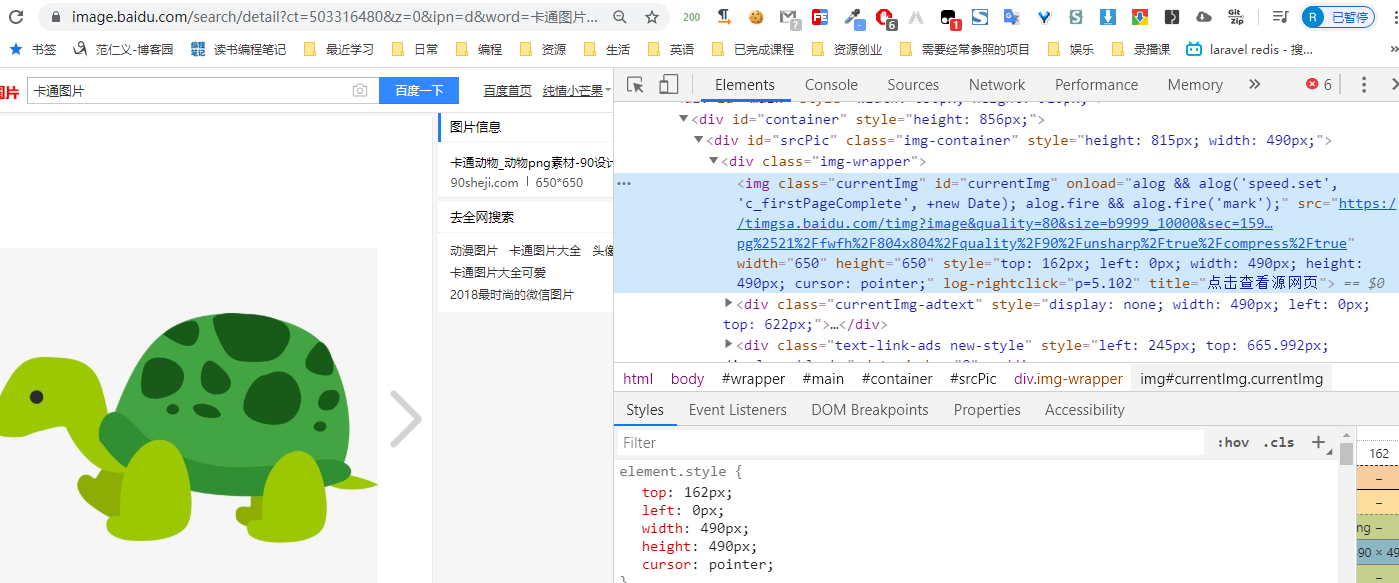Open the Properties pane tab
Viewport: 1399px width, 583px height.
(987, 410)
